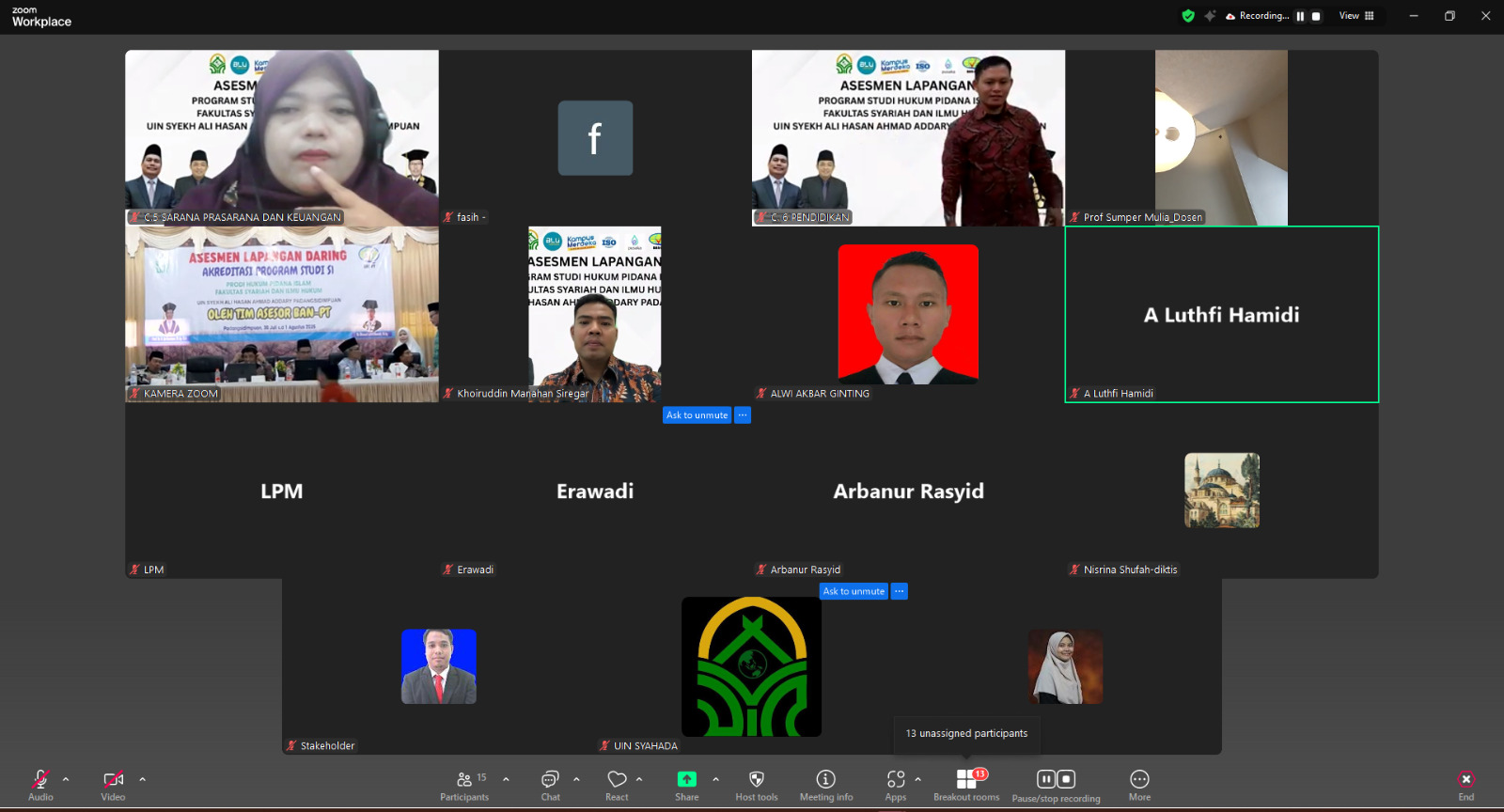Image resolution: width=1504 pixels, height=812 pixels.
Task: Unmute the Audio microphone
Action: click(40, 785)
